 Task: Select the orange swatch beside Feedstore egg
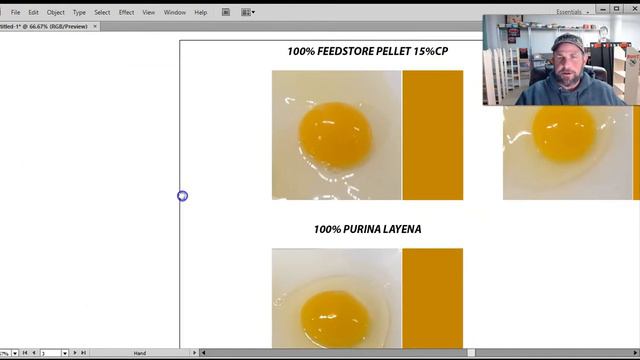[x=433, y=135]
